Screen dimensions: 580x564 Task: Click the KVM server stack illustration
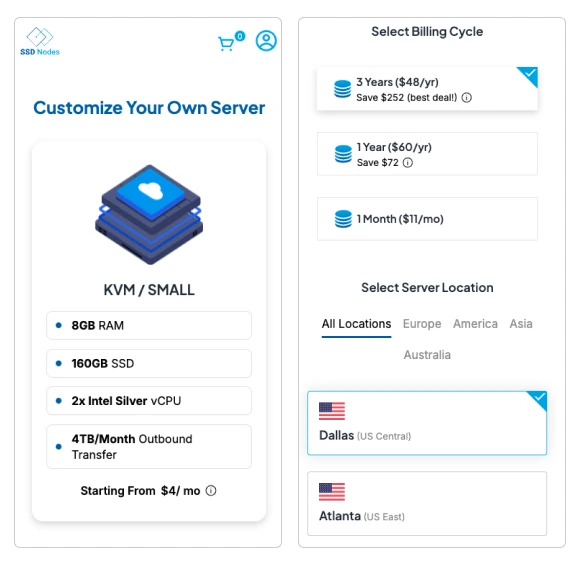coord(149,215)
